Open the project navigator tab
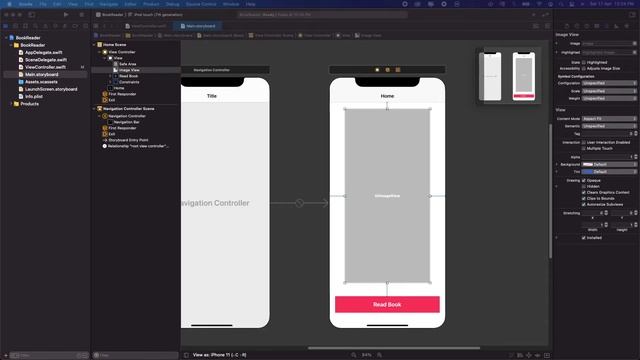This screenshot has height=360, width=640. coord(6,26)
